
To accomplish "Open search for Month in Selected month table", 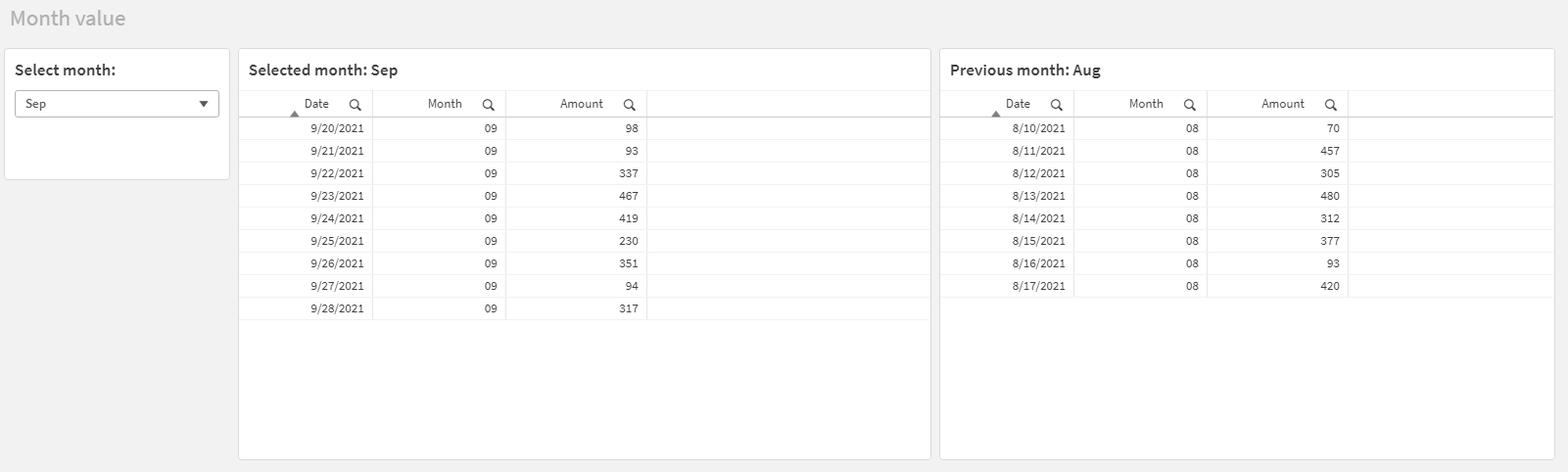I will (x=489, y=105).
